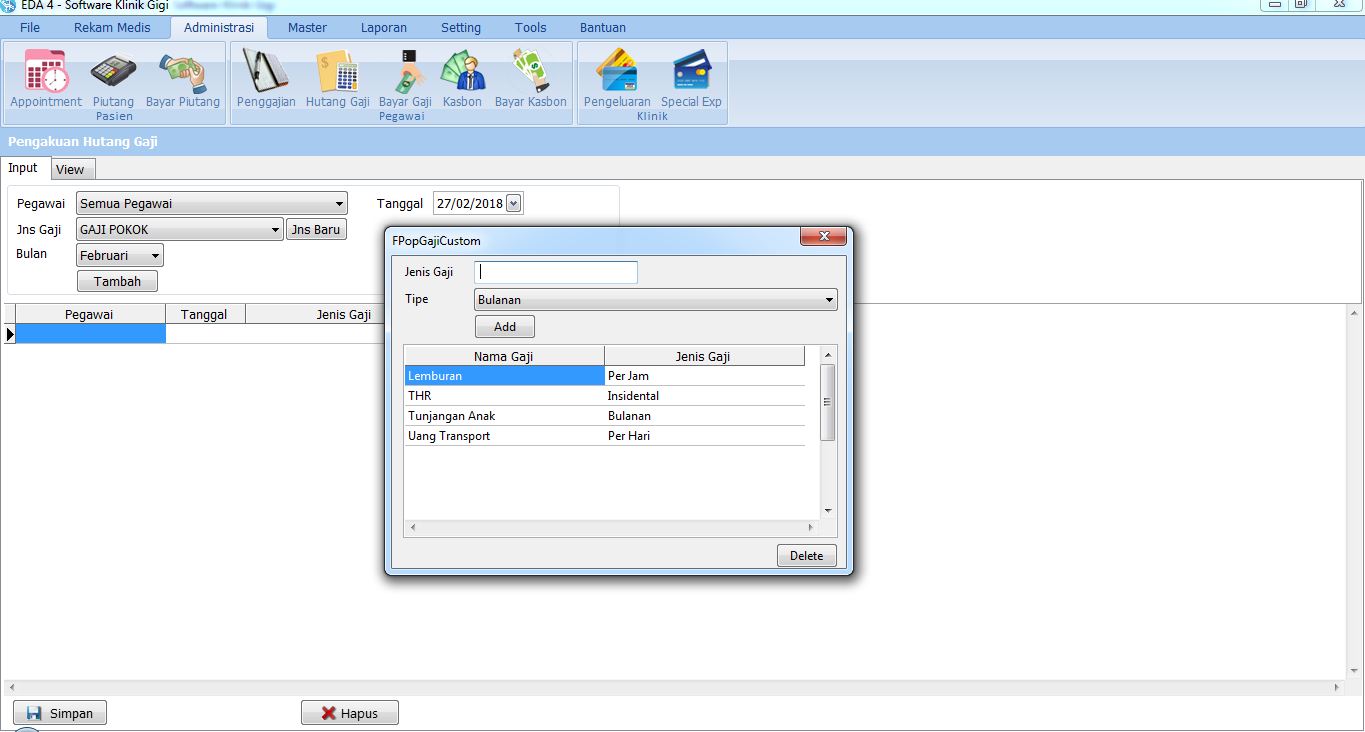Open the Pengeluaran credit card icon
Screen dimensions: 1365x732
point(617,78)
